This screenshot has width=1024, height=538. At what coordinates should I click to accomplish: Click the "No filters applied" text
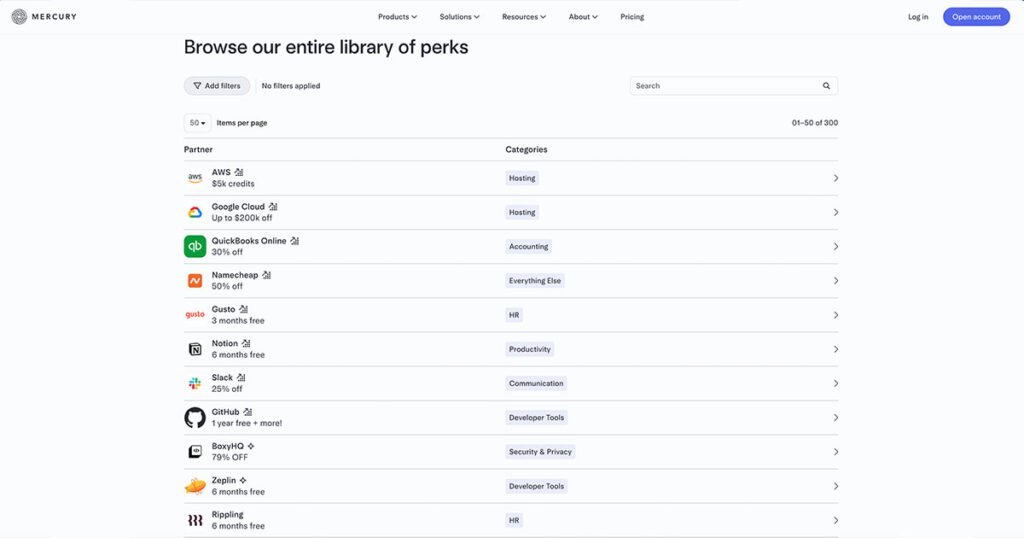(x=291, y=86)
